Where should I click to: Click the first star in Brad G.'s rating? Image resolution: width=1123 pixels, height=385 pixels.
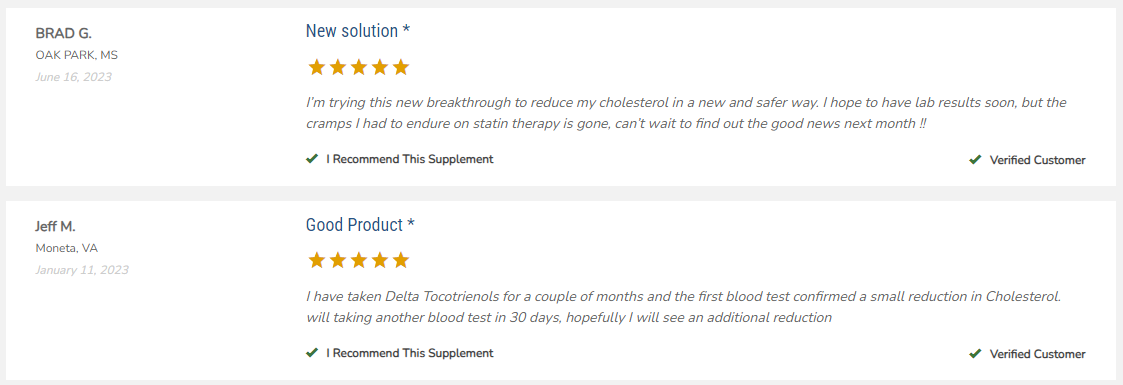pyautogui.click(x=317, y=68)
